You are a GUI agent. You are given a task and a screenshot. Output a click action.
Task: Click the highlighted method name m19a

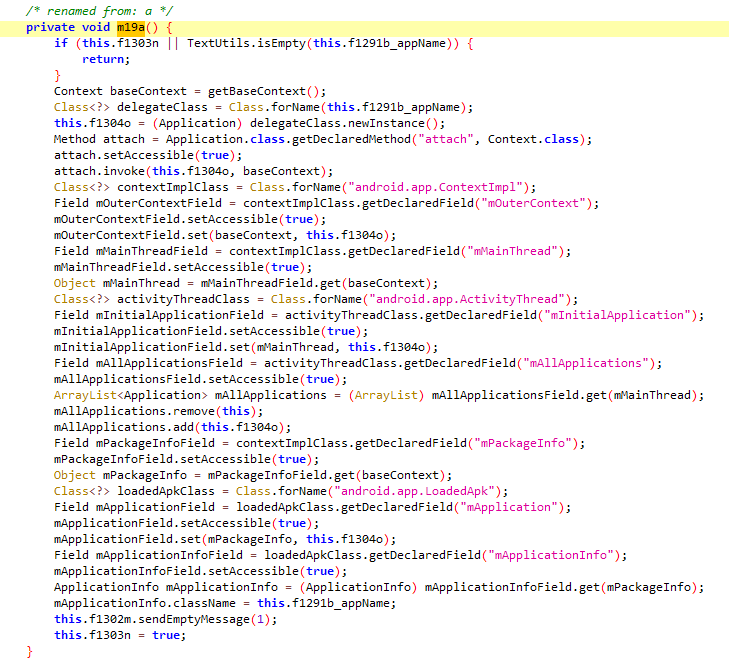[x=131, y=27]
